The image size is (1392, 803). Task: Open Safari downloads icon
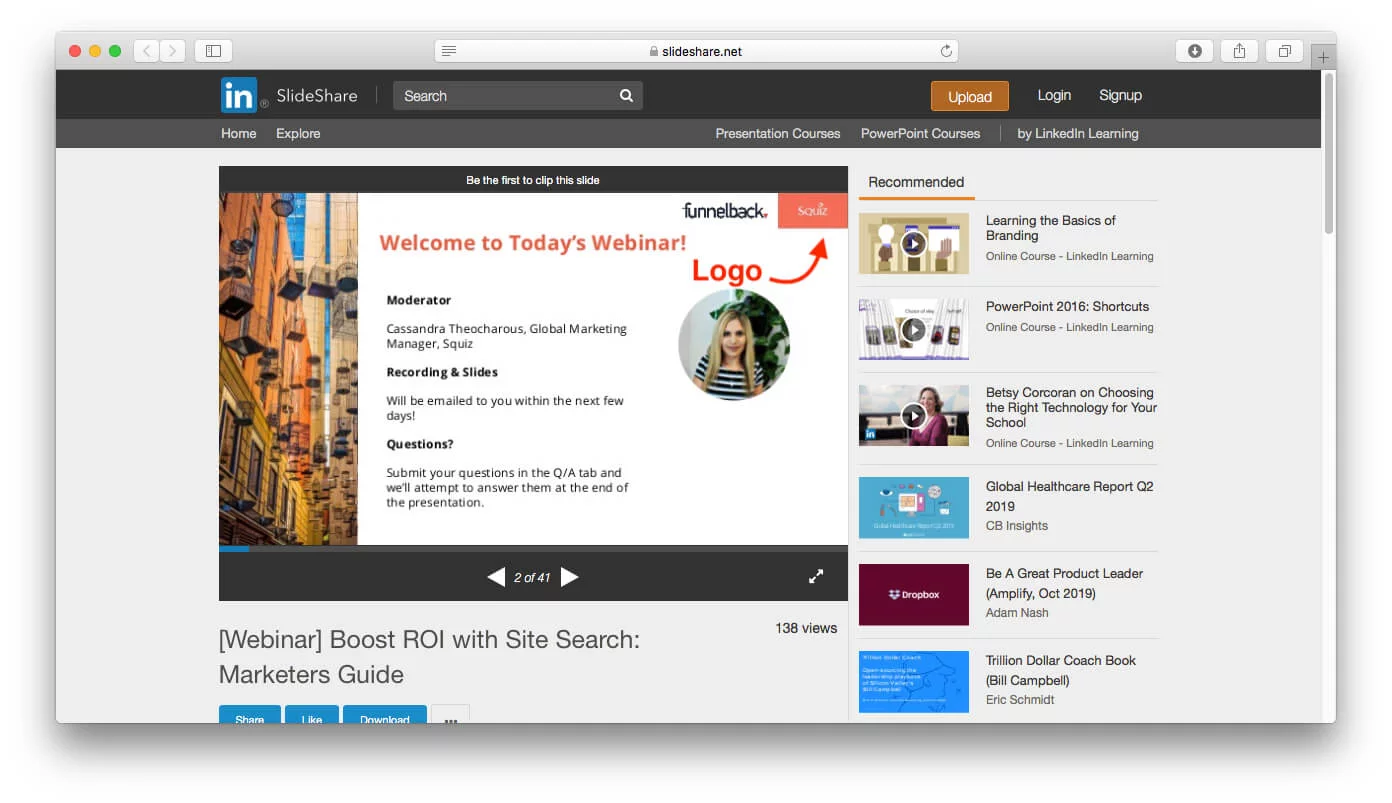[x=1195, y=51]
